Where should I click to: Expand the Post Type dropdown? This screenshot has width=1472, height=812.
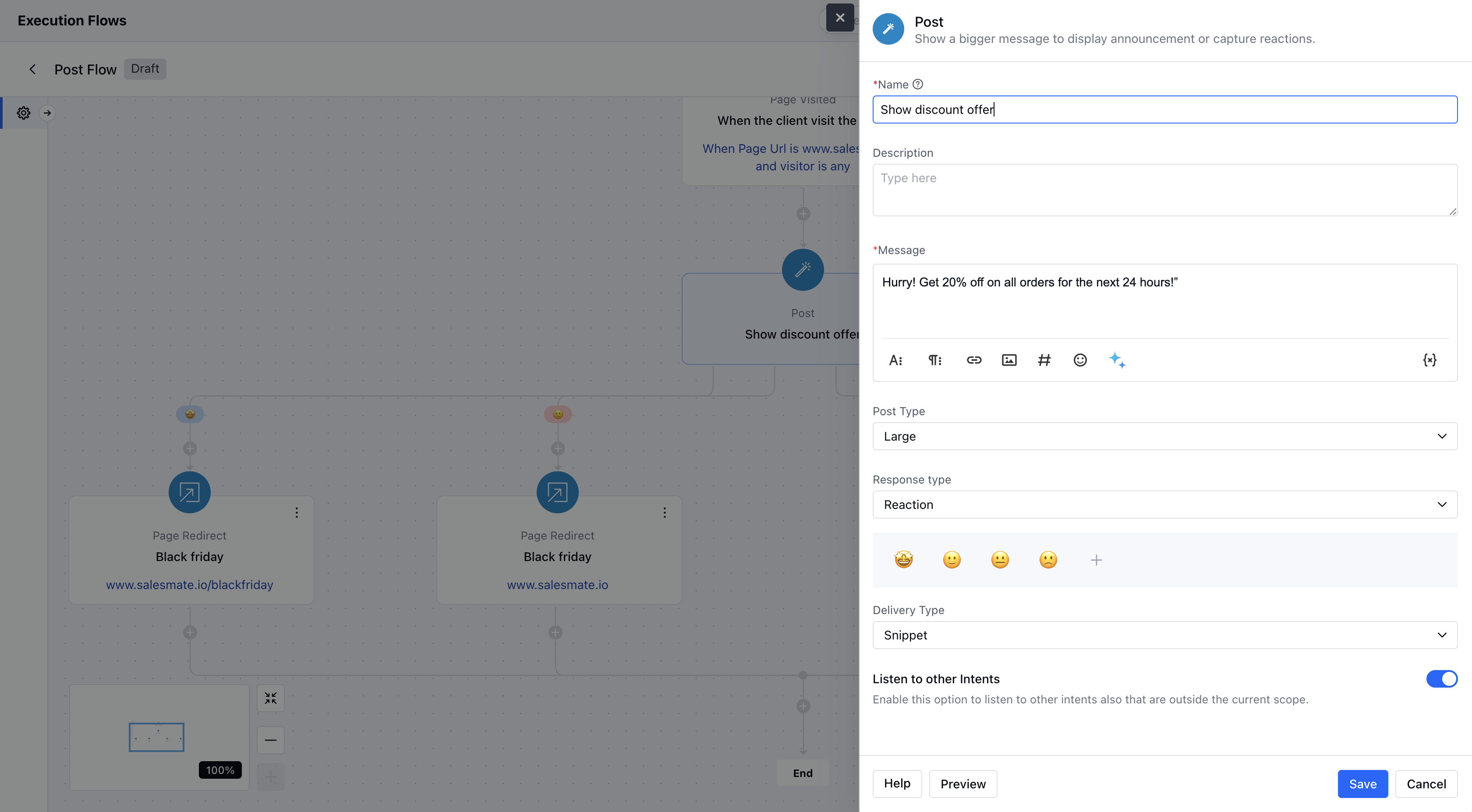pos(1164,436)
